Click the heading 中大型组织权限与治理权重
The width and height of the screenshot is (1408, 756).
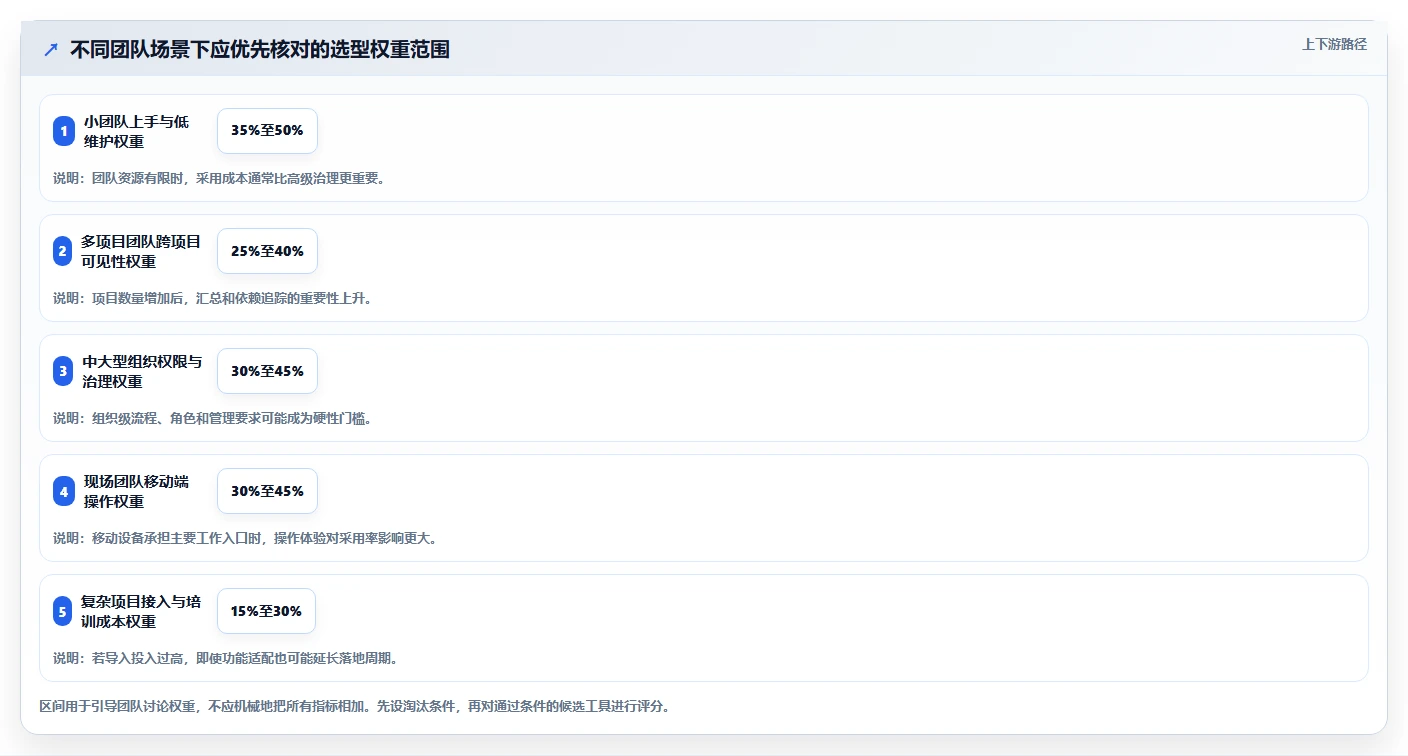pos(142,371)
